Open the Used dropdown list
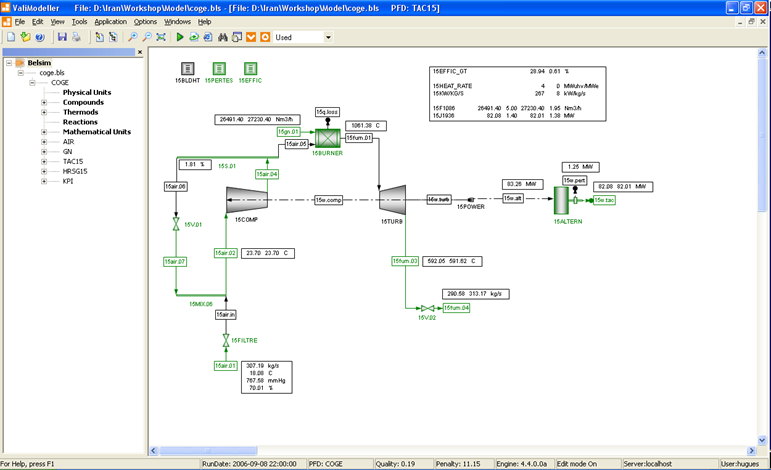 (328, 37)
